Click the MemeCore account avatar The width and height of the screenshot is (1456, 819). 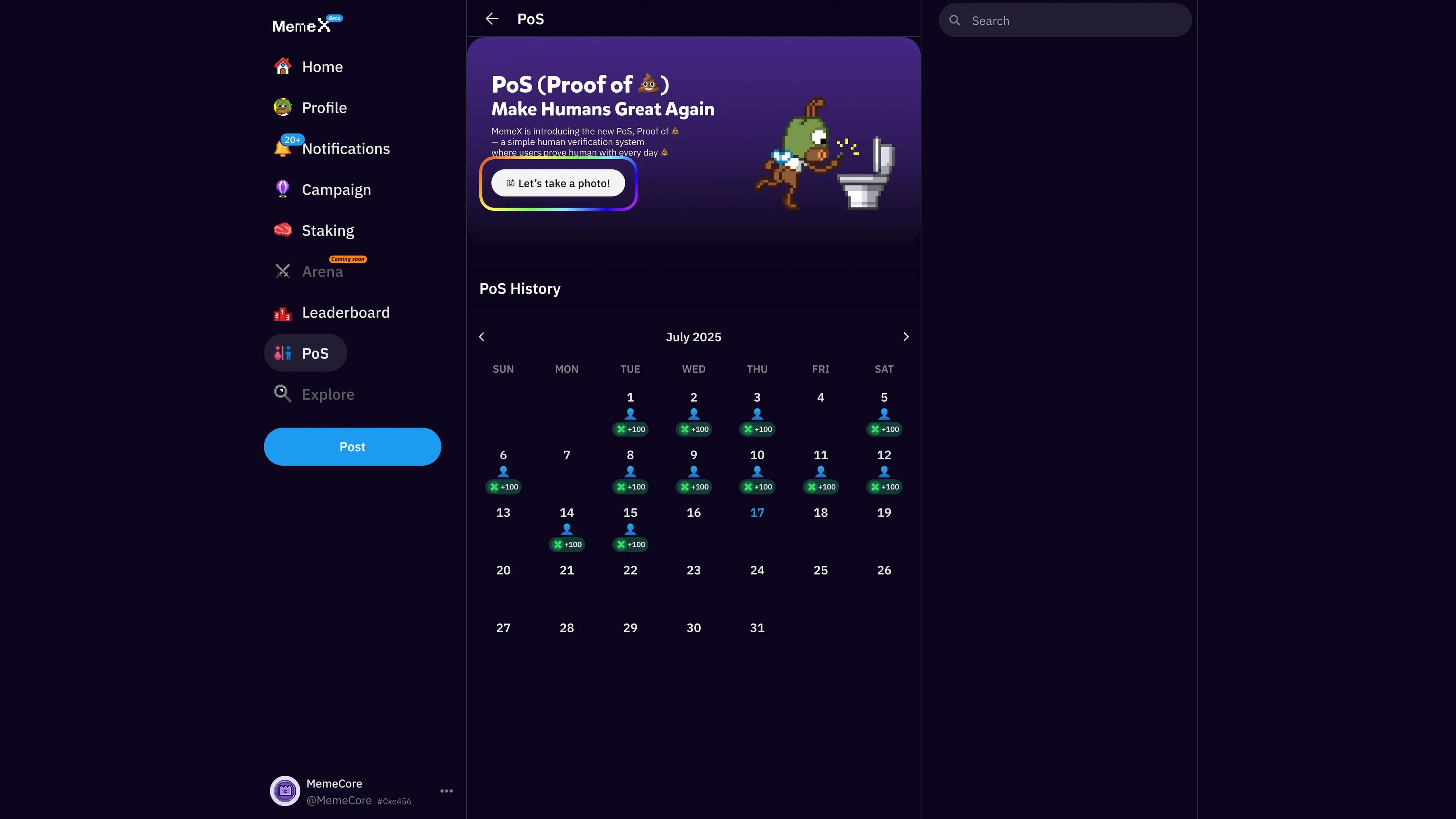point(285,791)
